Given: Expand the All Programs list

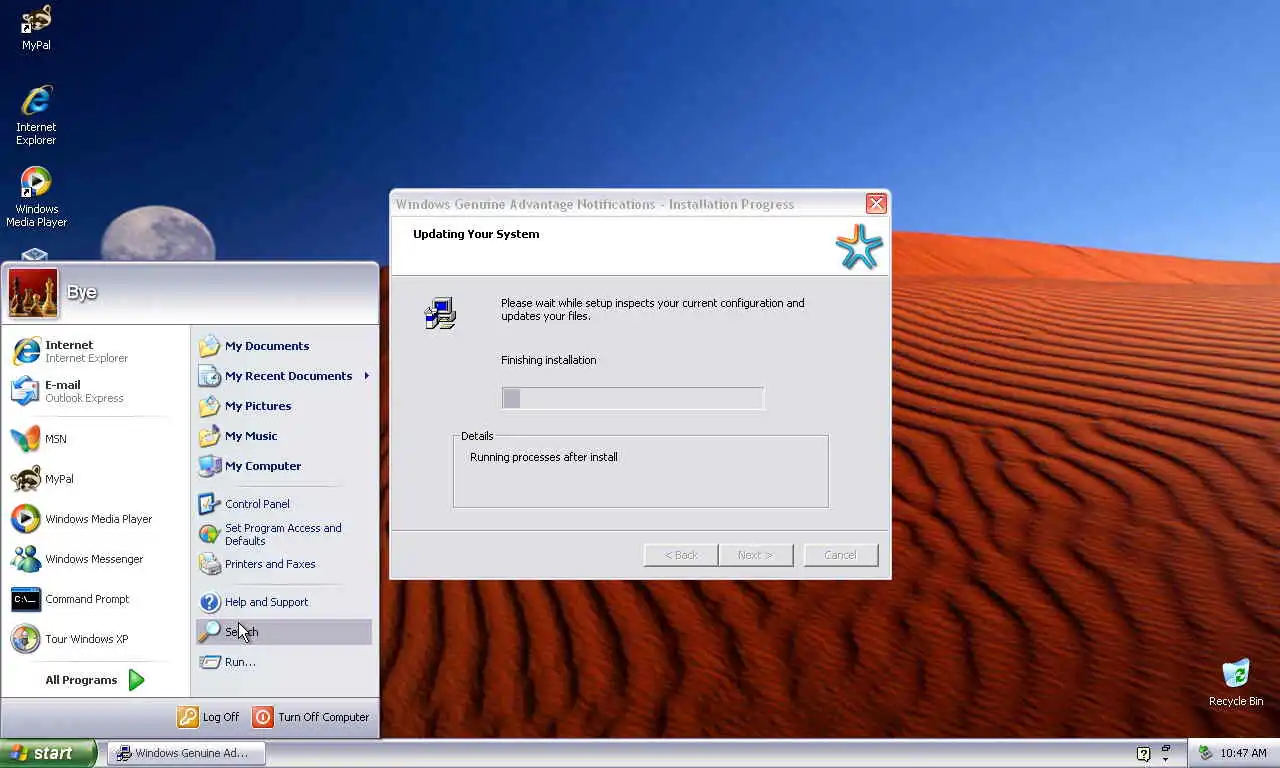Looking at the screenshot, I should pos(95,680).
